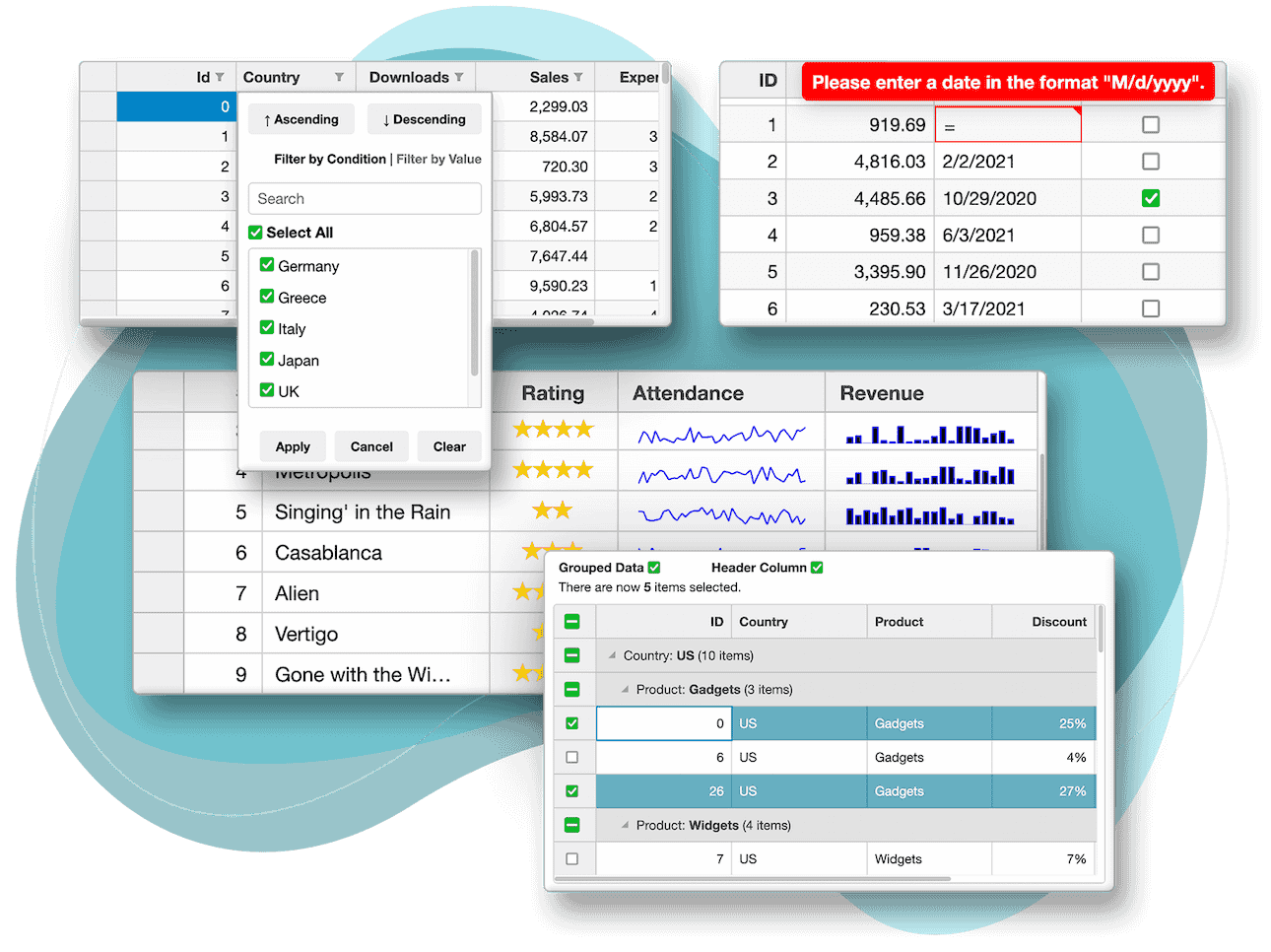Click the Id column filter icon
Viewport: 1271px width, 952px height.
click(220, 77)
